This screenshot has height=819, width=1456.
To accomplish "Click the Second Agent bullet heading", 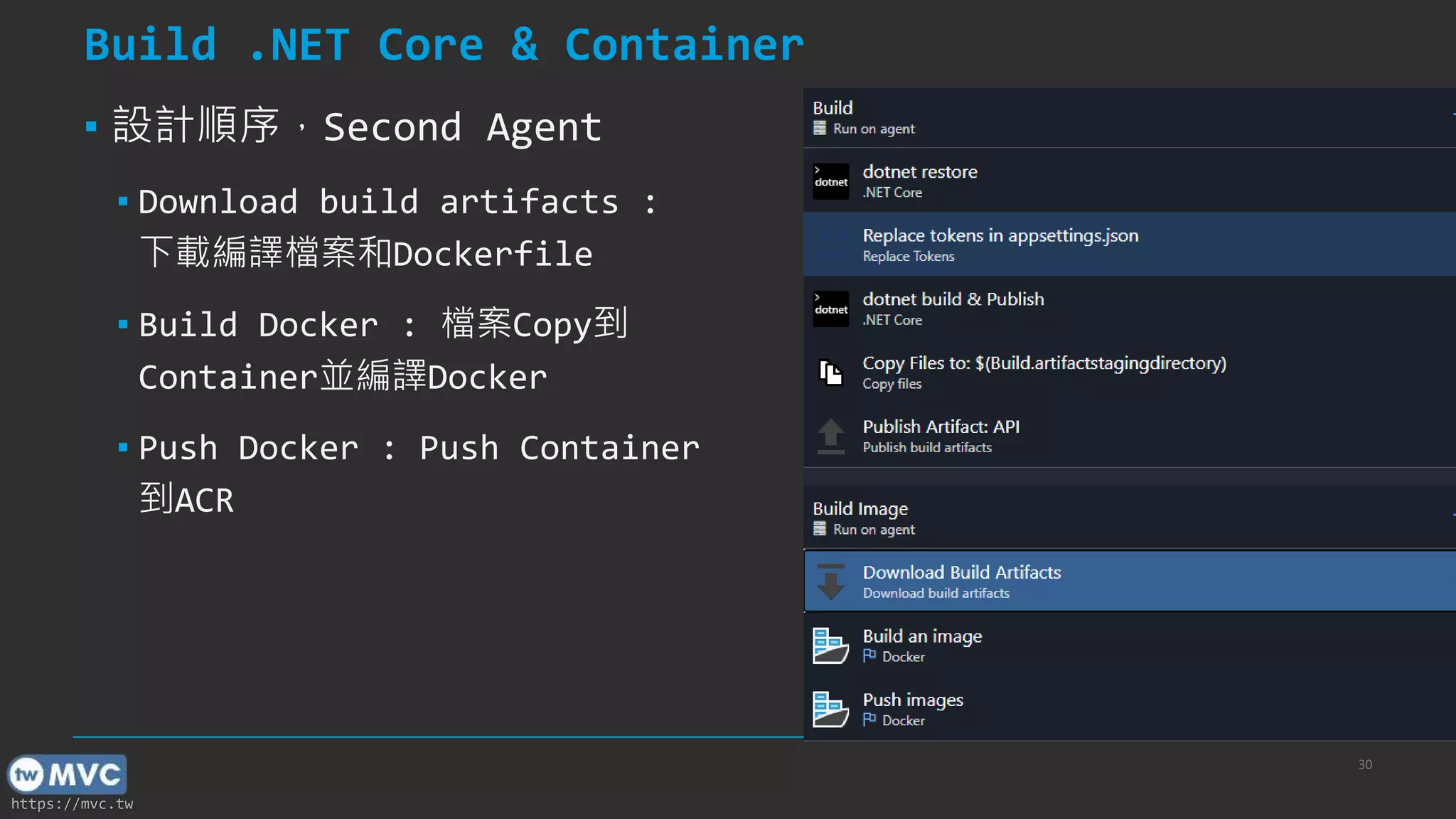I will pyautogui.click(x=358, y=127).
